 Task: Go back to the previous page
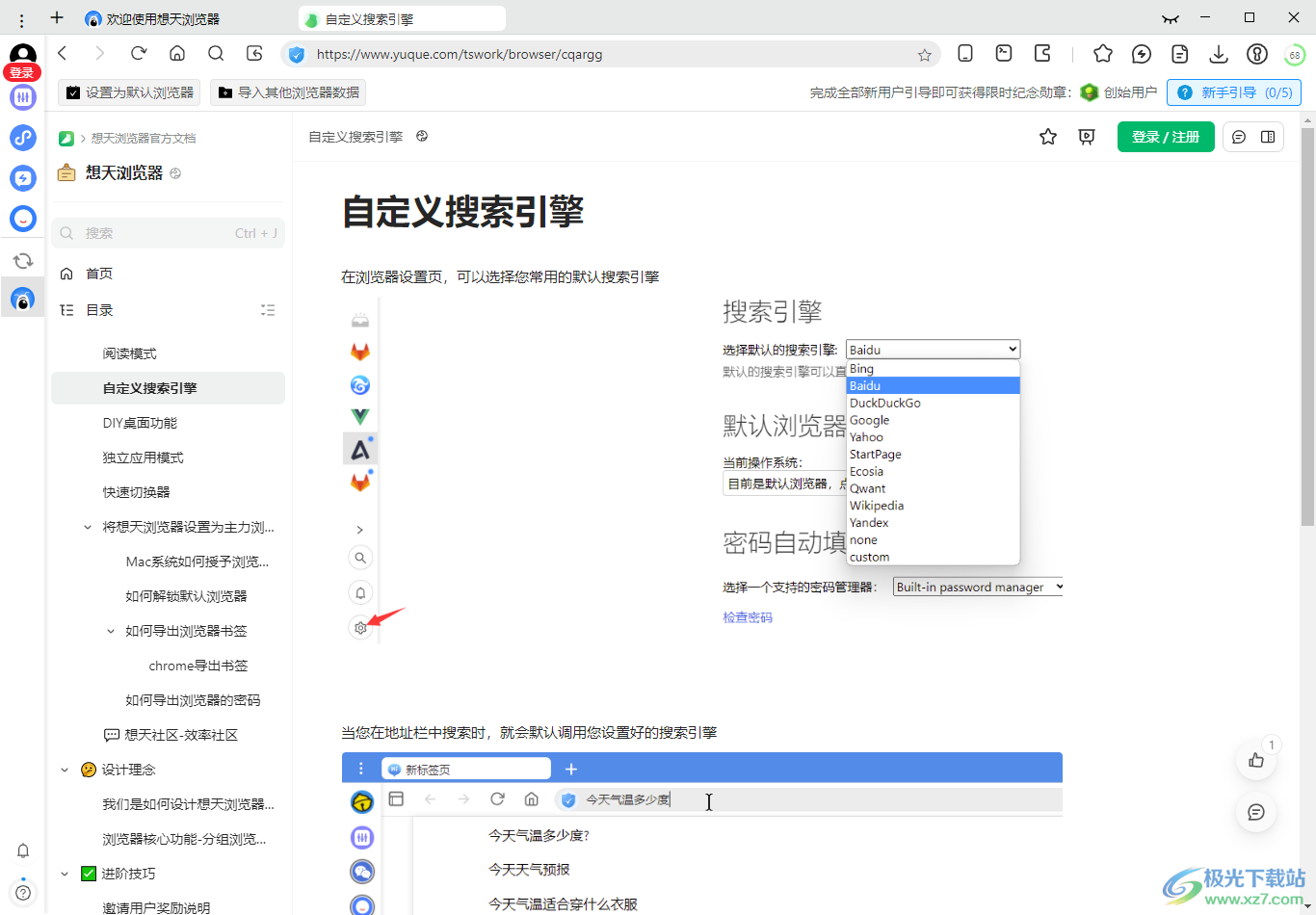(x=63, y=54)
